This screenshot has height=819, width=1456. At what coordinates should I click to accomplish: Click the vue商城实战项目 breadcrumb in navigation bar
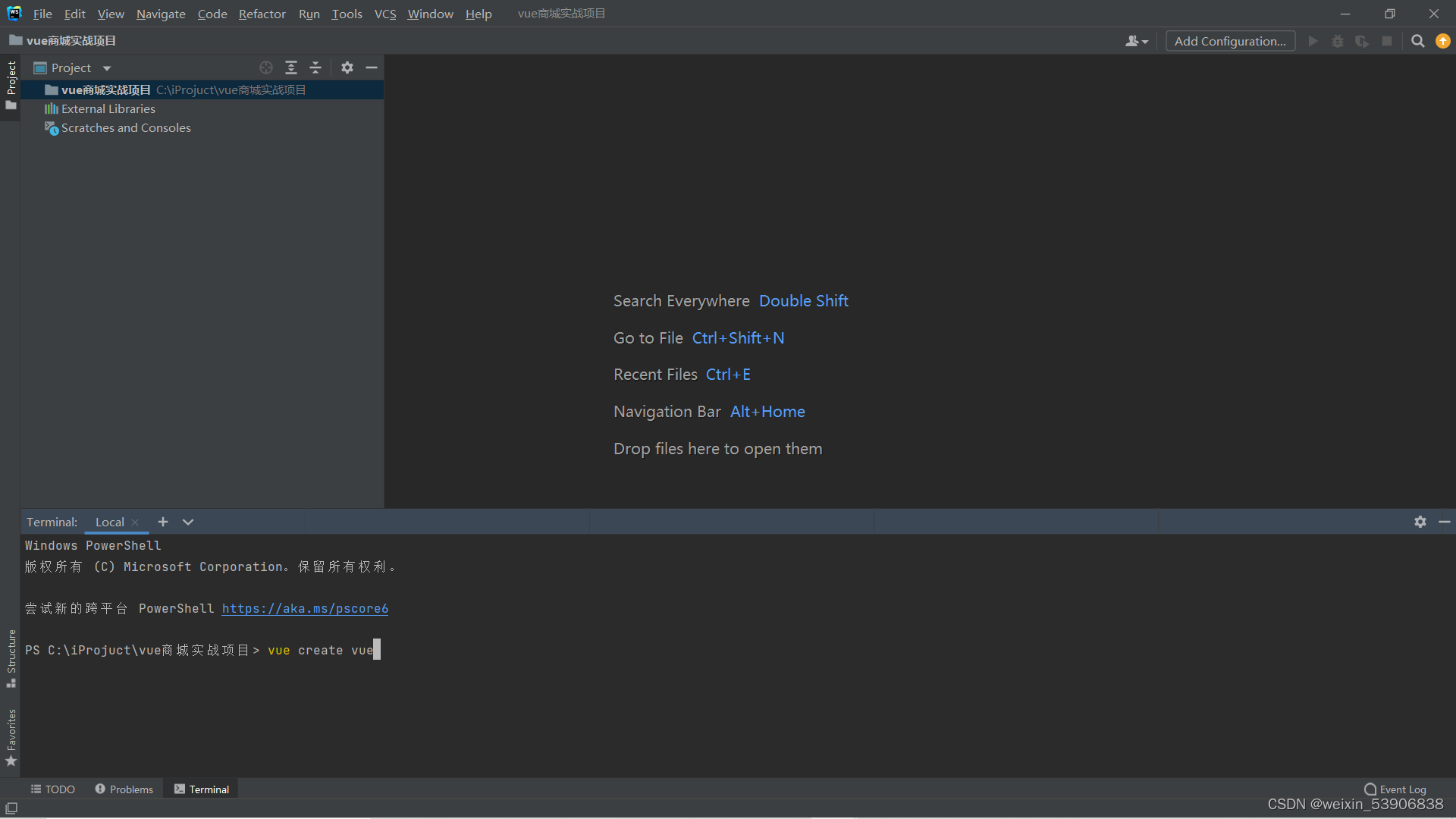point(63,41)
